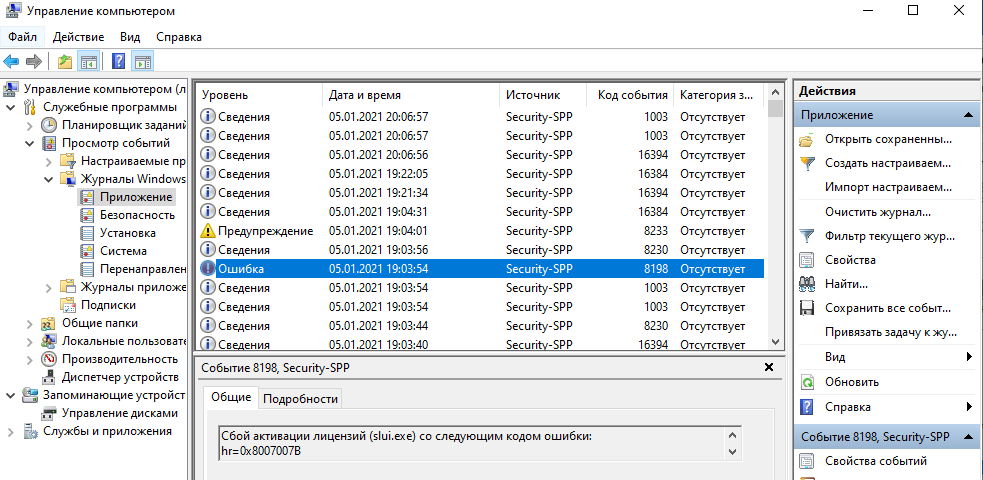Open the Действие menu
The image size is (983, 480).
[x=78, y=37]
